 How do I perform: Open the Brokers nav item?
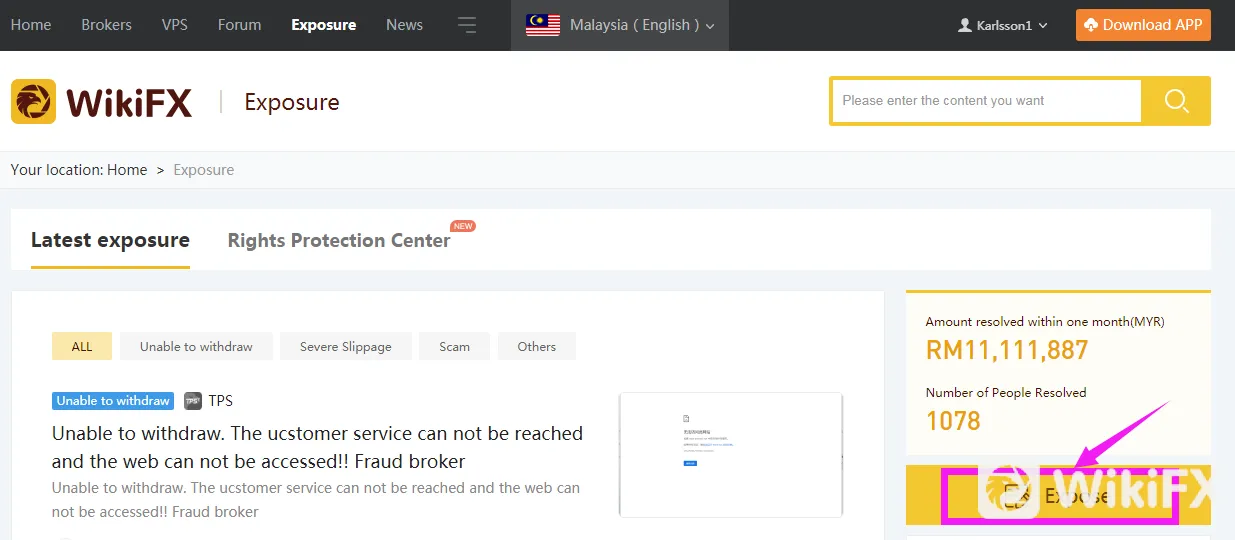107,25
